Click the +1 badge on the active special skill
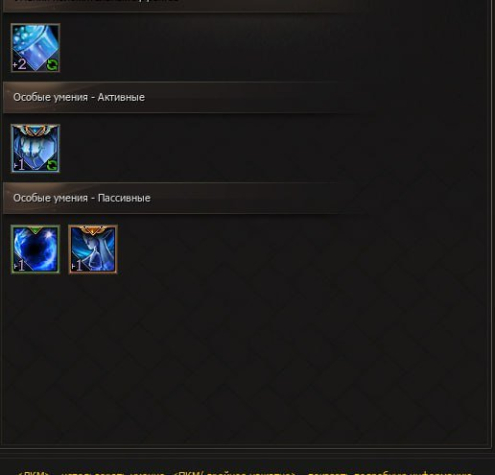This screenshot has height=475, width=495. (19, 165)
